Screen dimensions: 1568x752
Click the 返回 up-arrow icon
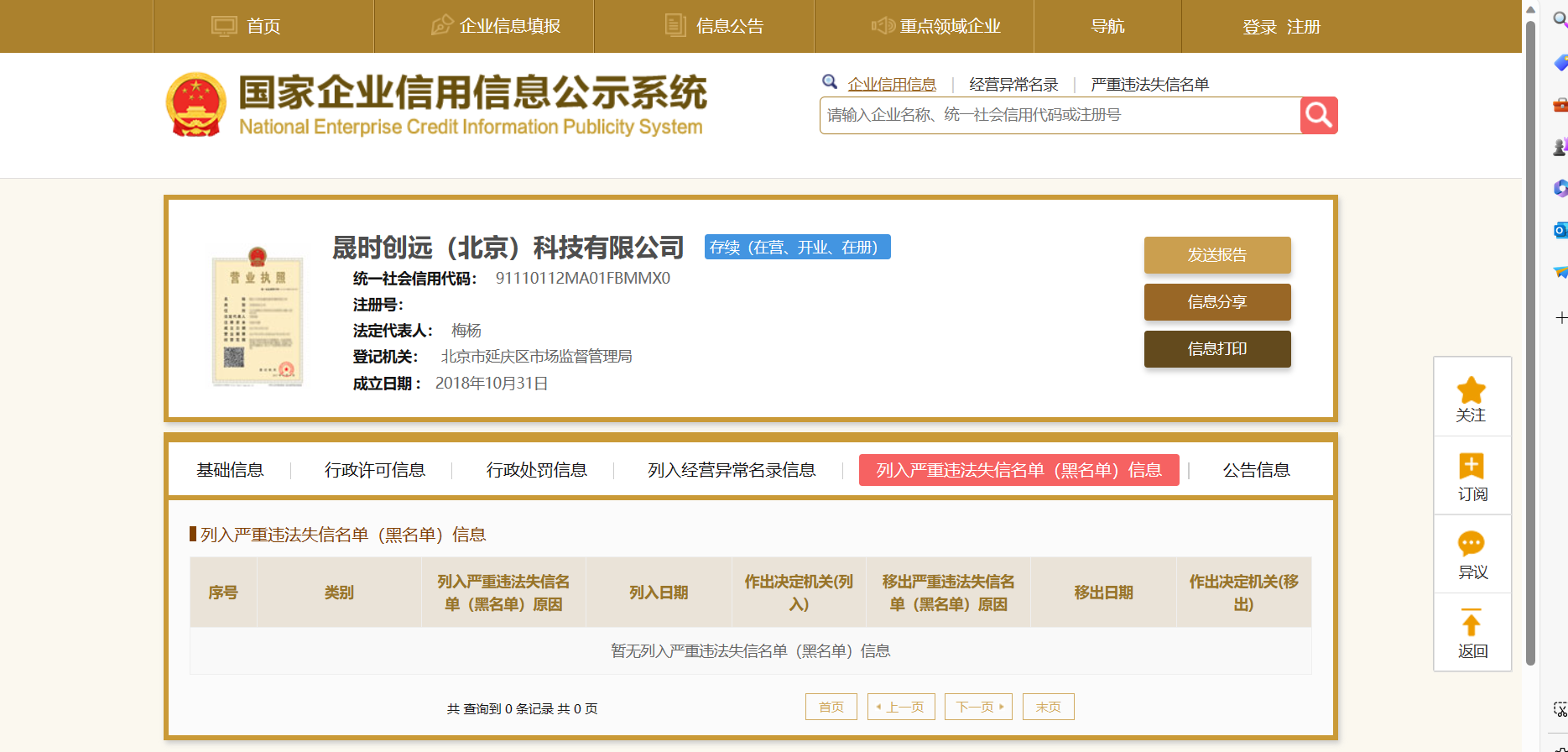click(x=1472, y=623)
